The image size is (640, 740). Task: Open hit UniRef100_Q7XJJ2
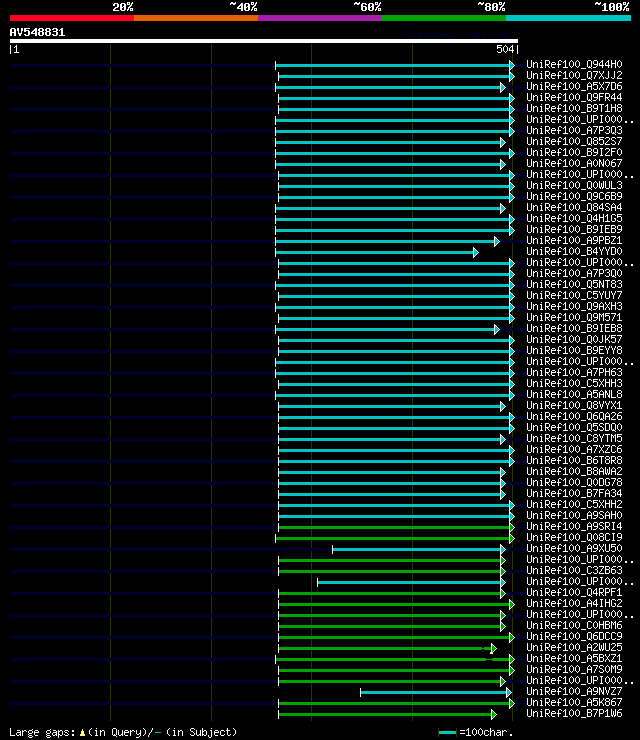(574, 75)
